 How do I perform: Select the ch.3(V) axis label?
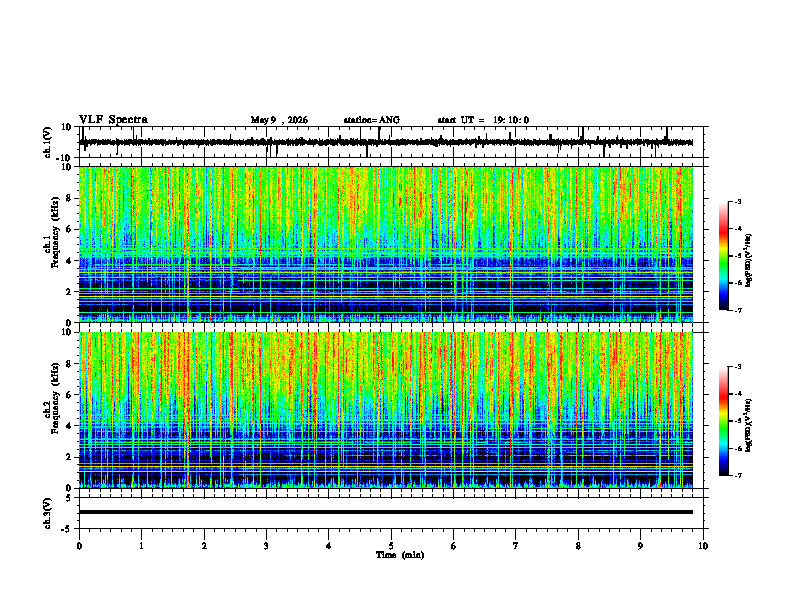[x=48, y=514]
